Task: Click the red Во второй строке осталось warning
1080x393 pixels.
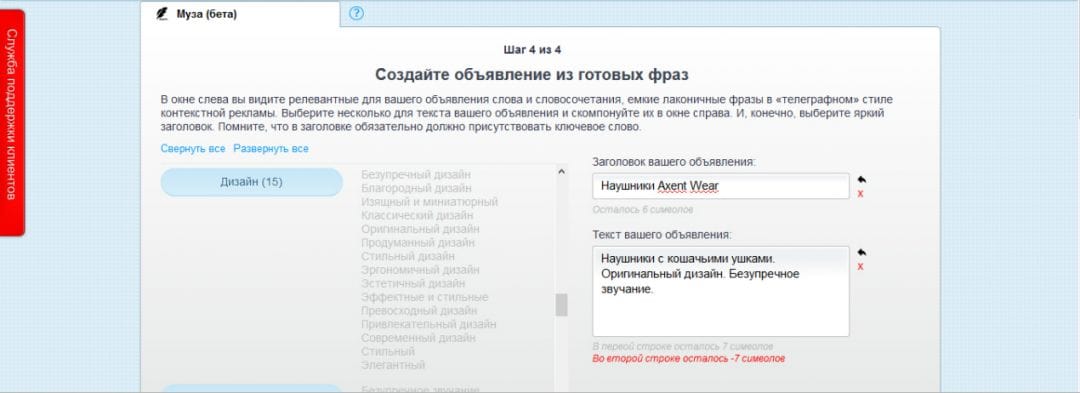Action: click(x=688, y=359)
